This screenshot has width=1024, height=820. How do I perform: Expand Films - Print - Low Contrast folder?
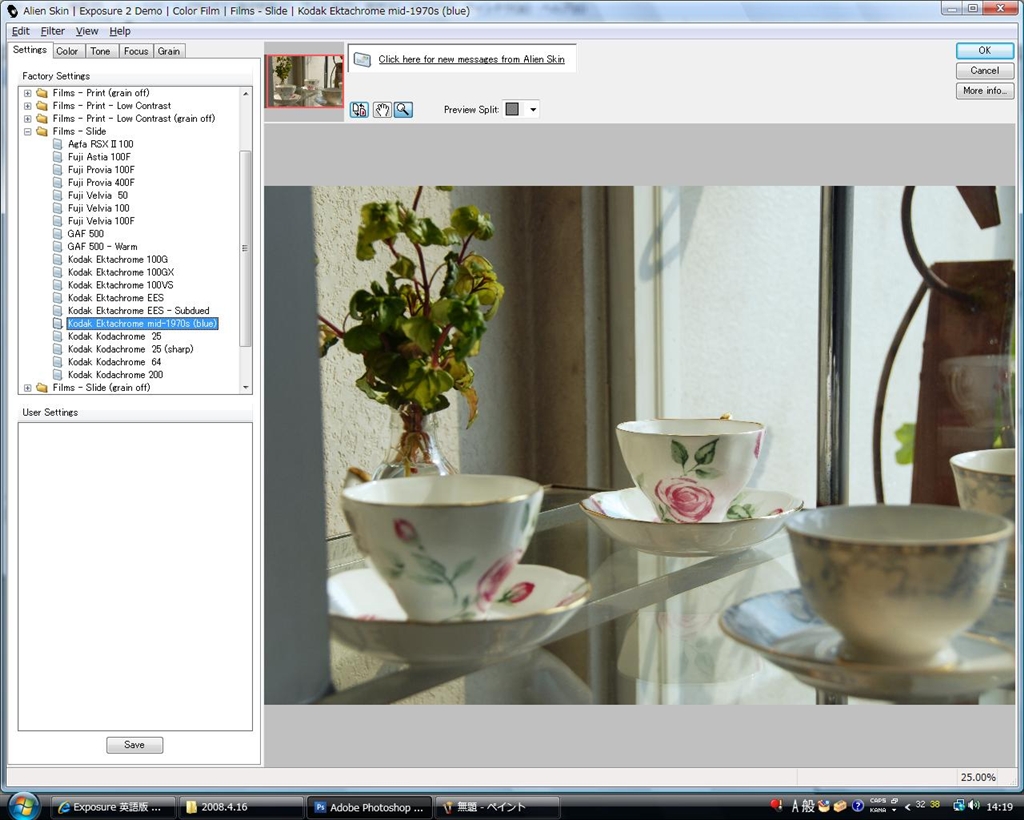tap(27, 106)
